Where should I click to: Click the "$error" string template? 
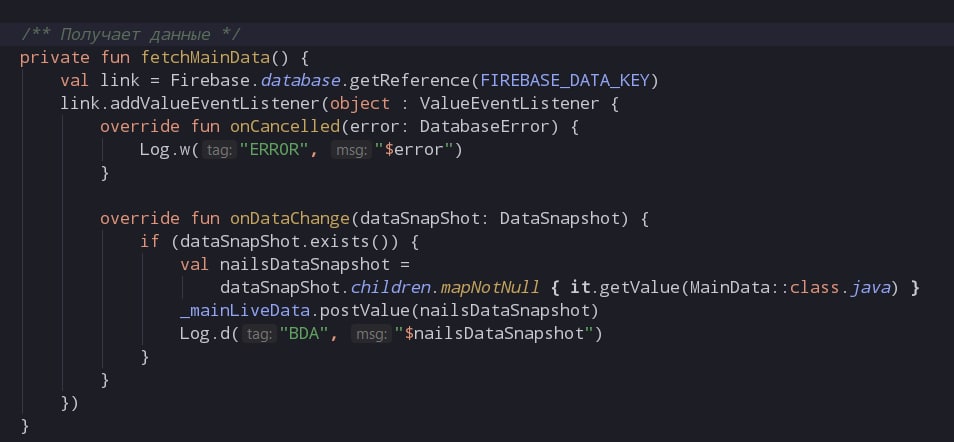(x=414, y=150)
